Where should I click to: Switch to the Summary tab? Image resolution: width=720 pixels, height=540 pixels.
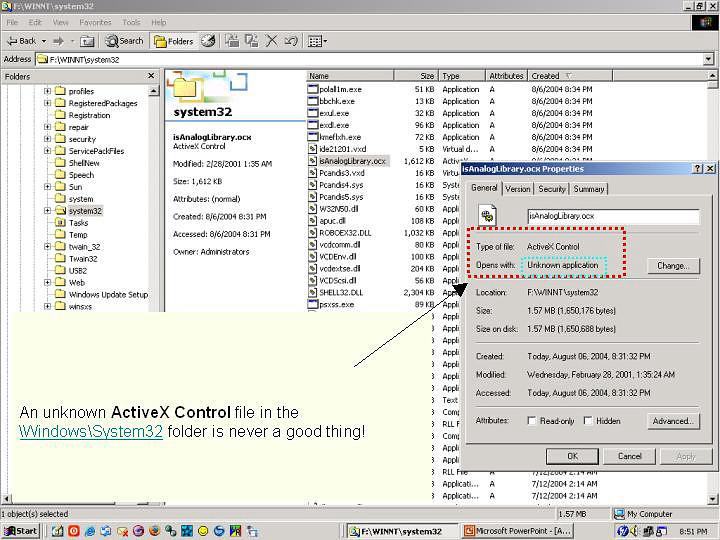click(x=589, y=189)
